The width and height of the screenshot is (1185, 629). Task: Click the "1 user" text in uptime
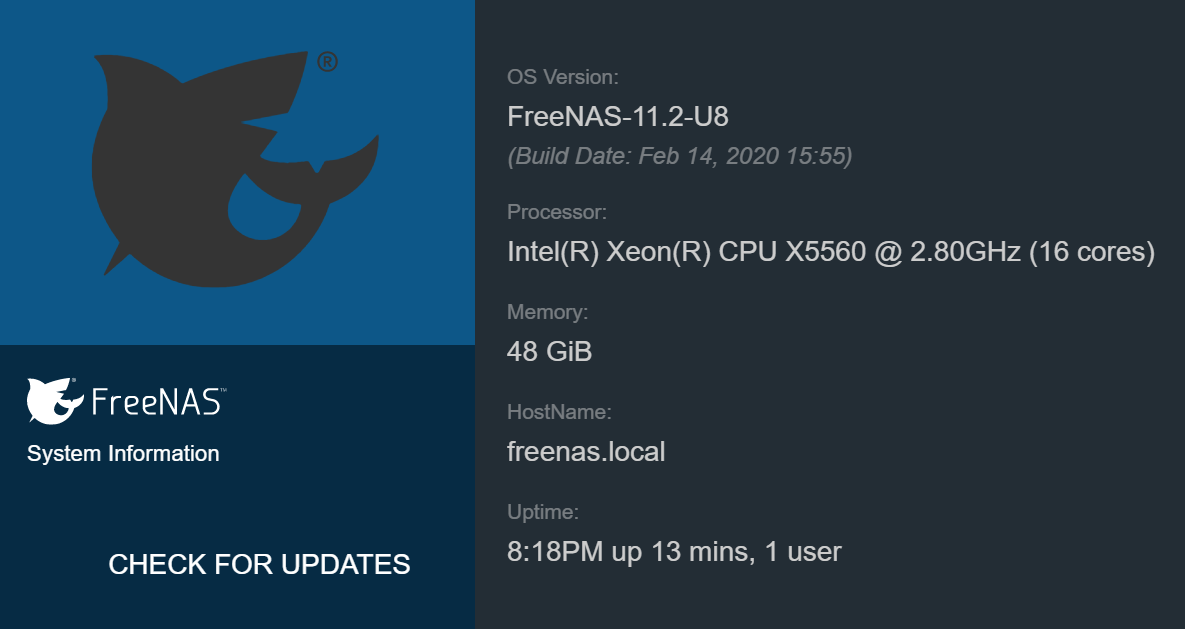pos(803,551)
